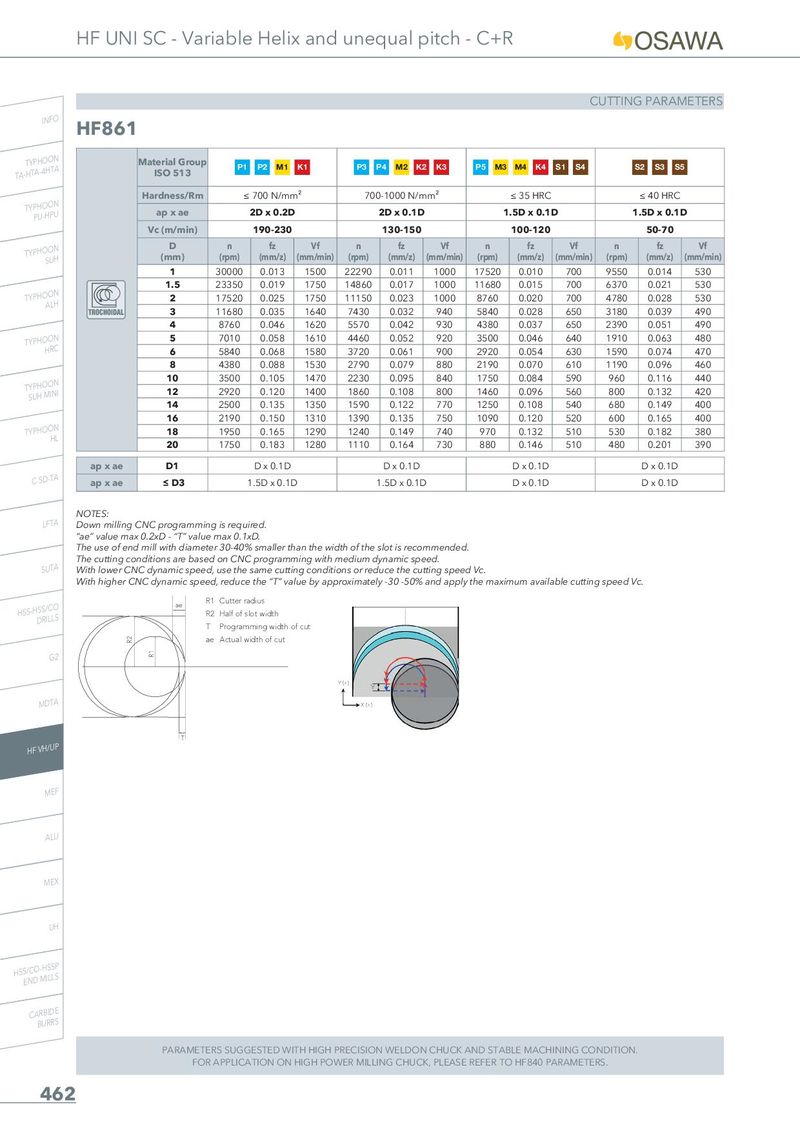Viewport: 800px width, 1132px height.
Task: Select the yellow M1 material badge
Action: point(282,167)
